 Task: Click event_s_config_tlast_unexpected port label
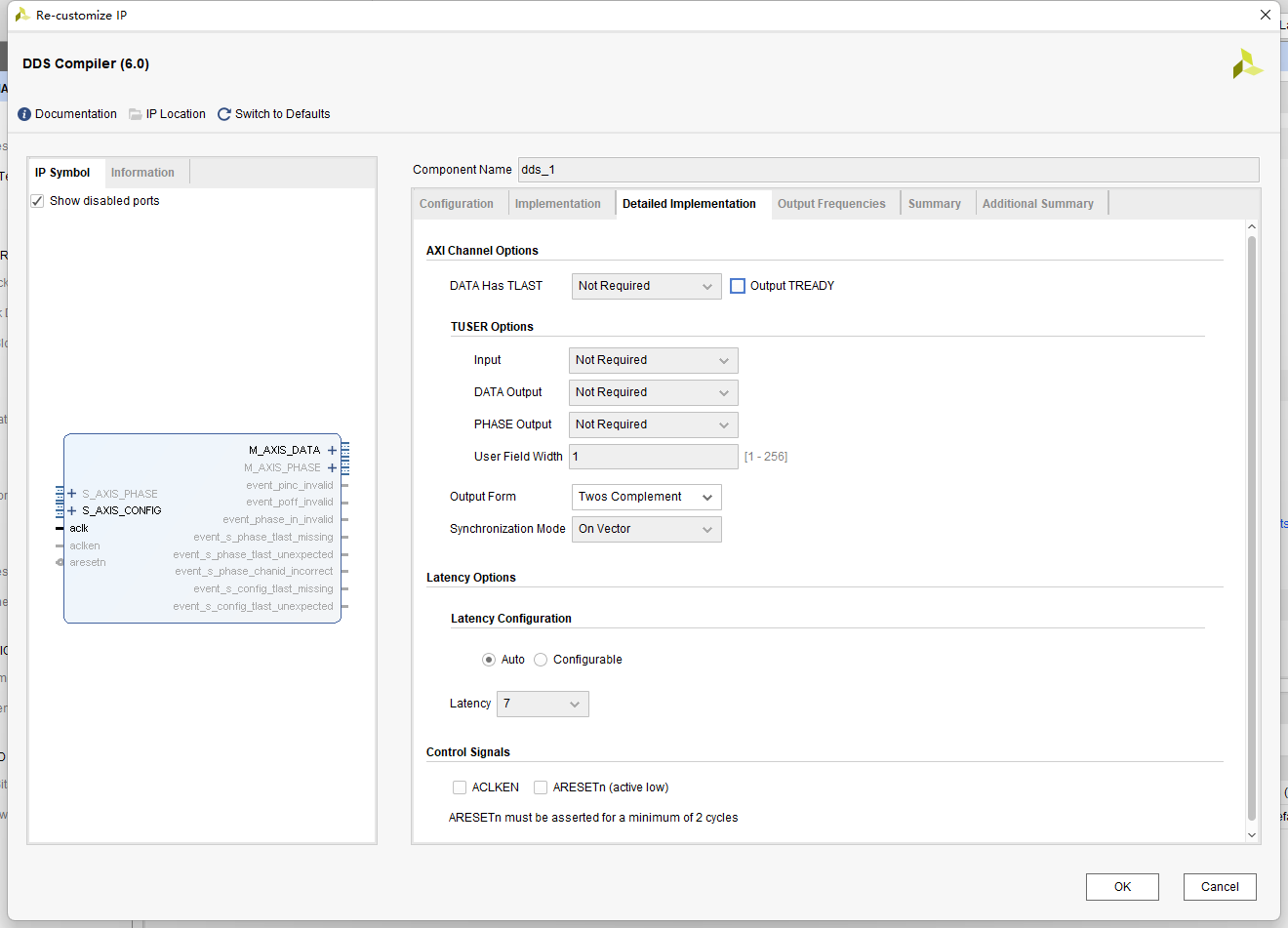(x=254, y=607)
